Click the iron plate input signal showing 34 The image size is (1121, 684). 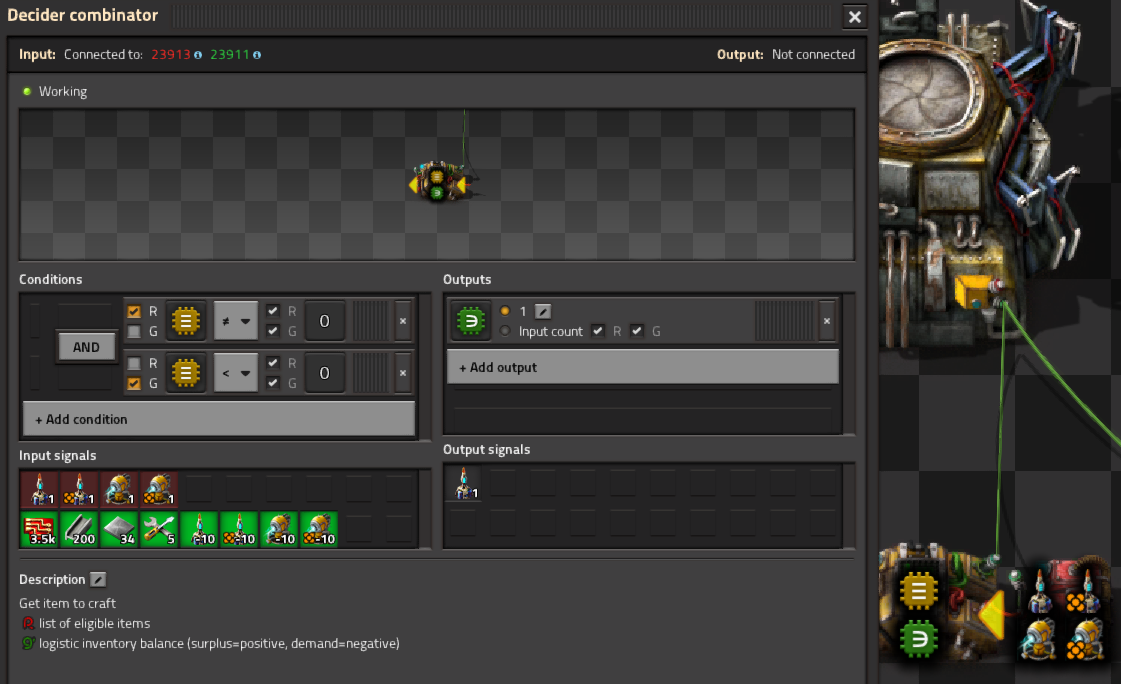click(x=119, y=529)
